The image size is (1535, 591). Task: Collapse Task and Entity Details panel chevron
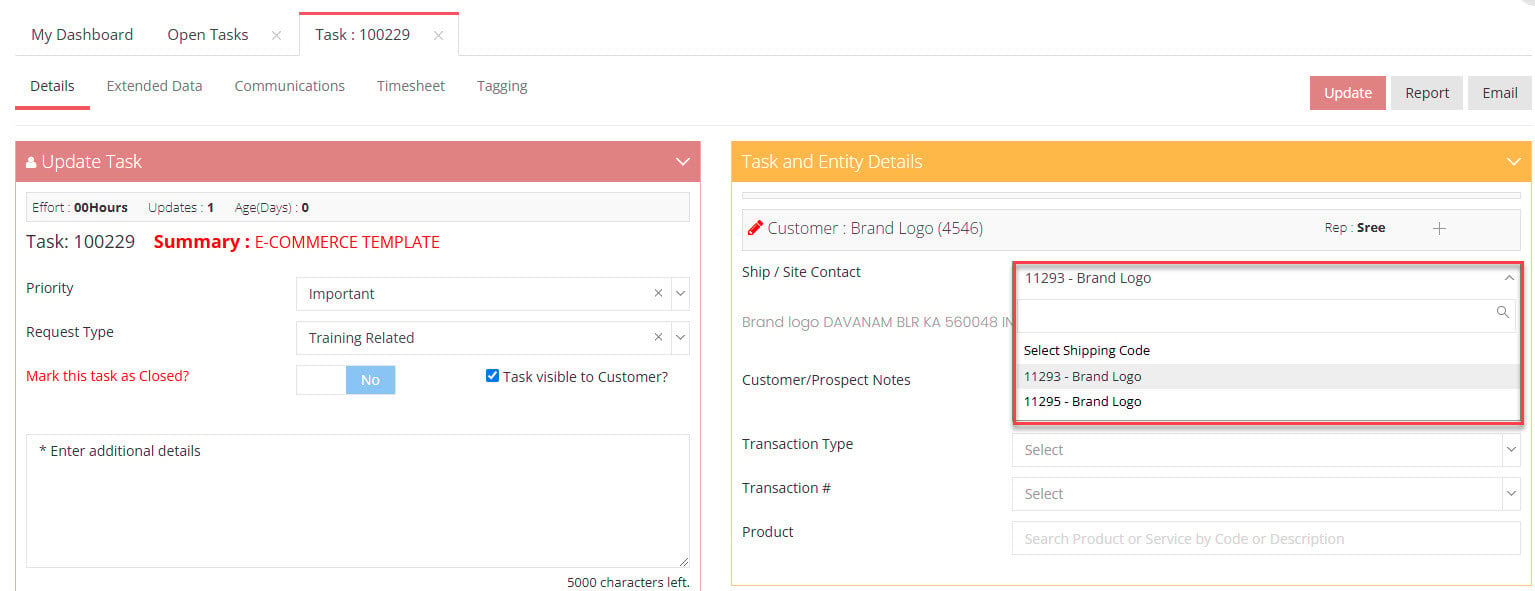click(x=1515, y=161)
